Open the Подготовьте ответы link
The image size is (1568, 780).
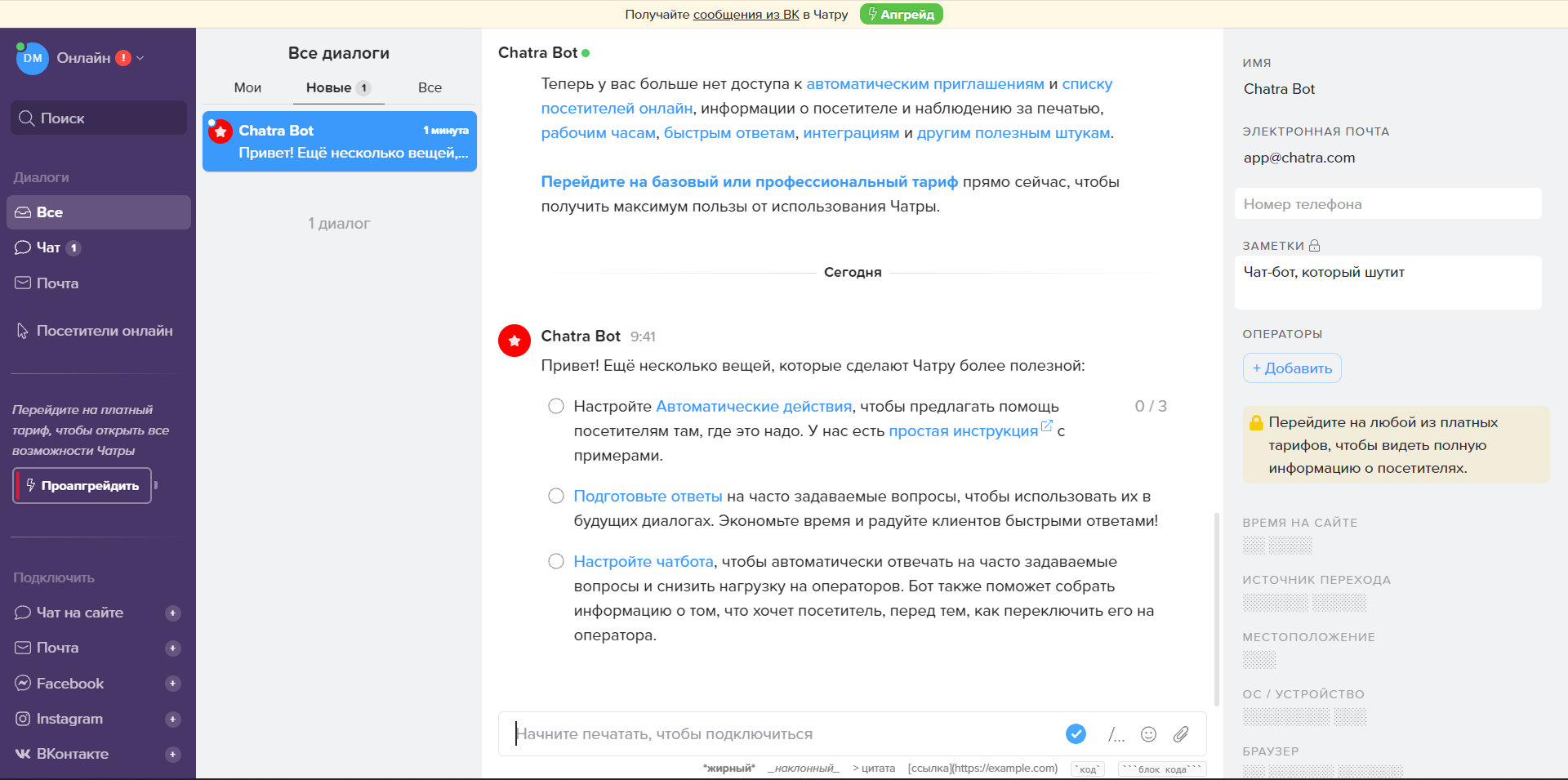(648, 496)
